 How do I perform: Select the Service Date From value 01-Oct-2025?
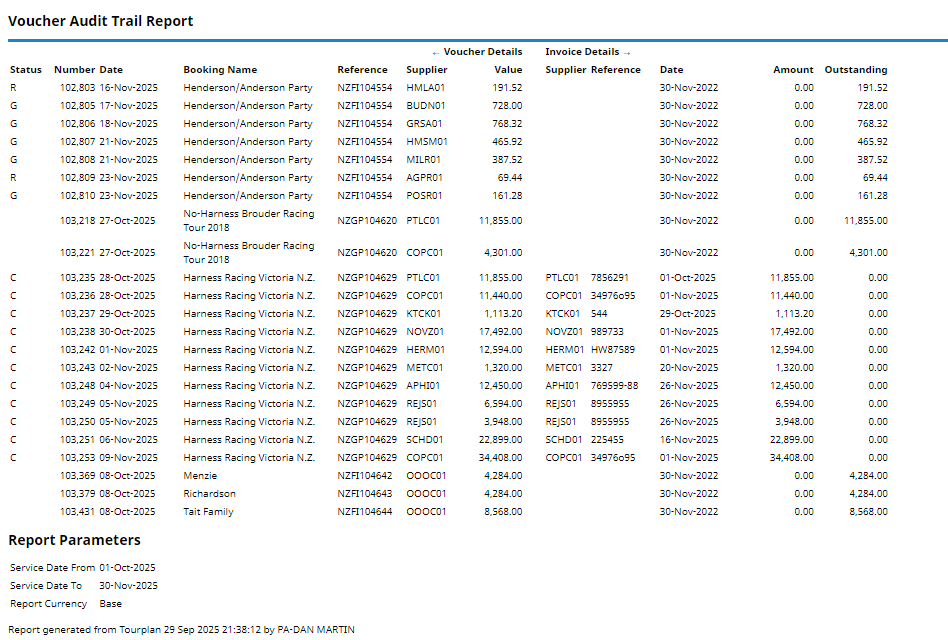[x=128, y=568]
